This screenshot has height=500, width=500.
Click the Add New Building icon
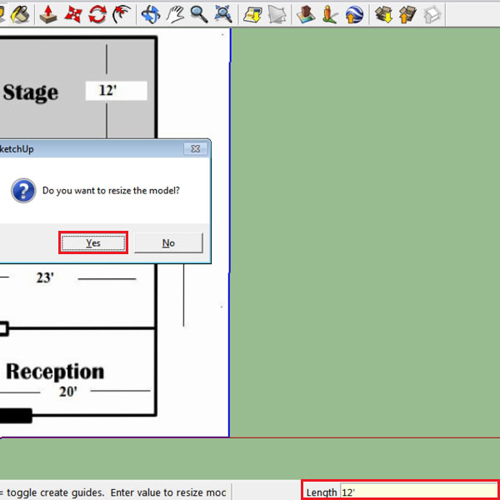pyautogui.click(x=306, y=14)
